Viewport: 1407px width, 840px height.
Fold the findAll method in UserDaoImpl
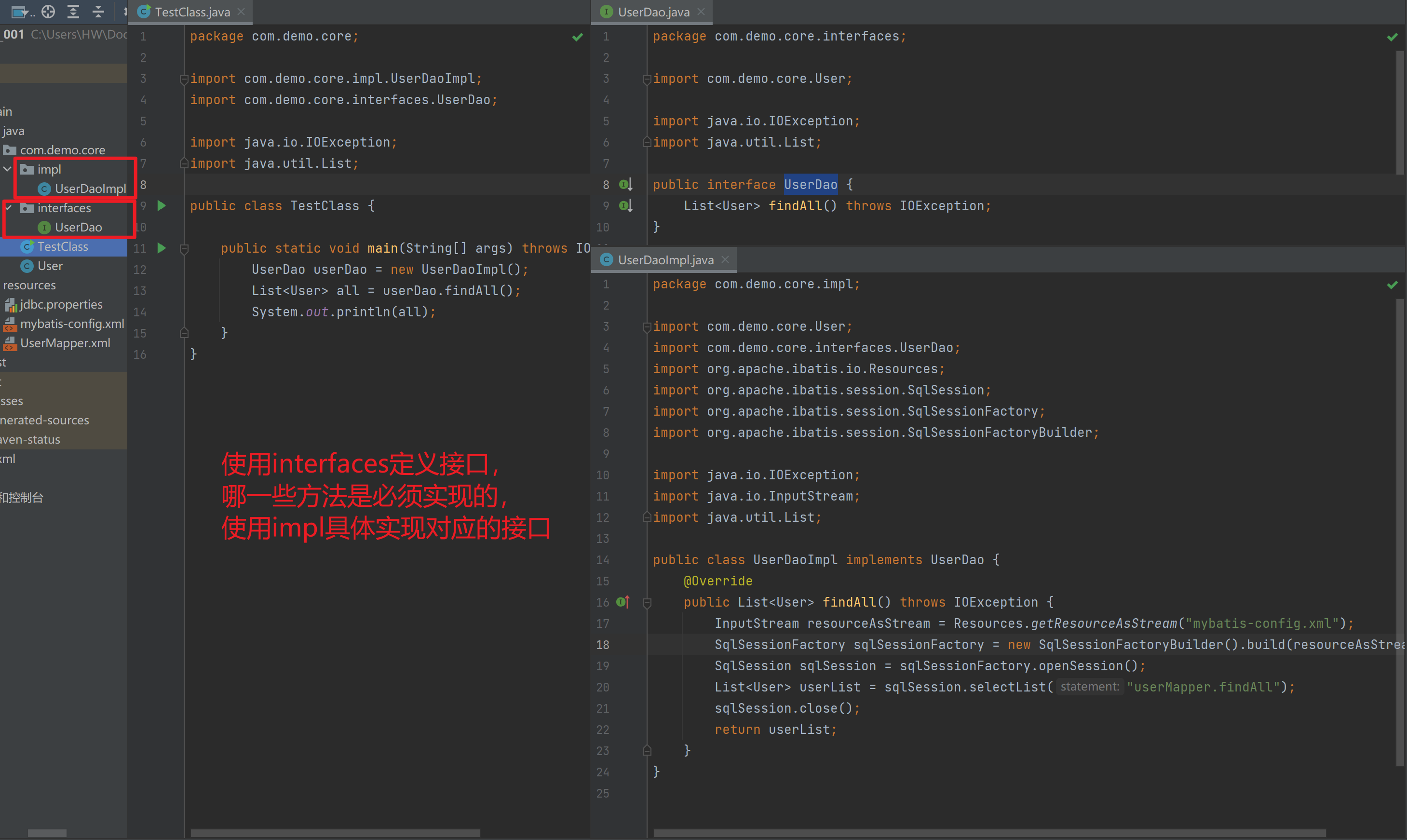coord(647,602)
